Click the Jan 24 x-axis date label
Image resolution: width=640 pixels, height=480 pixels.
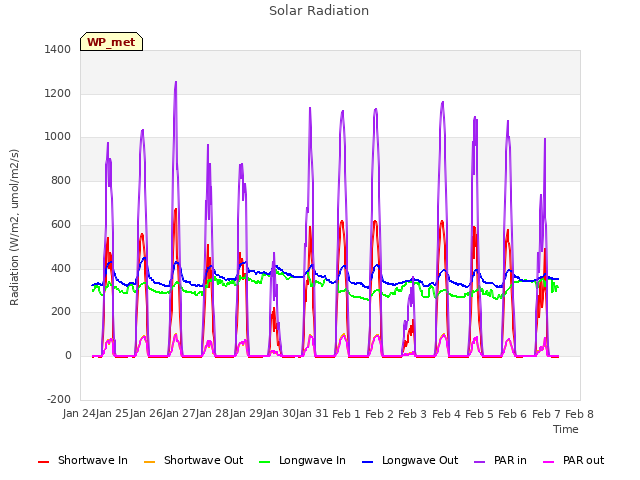click(80, 414)
